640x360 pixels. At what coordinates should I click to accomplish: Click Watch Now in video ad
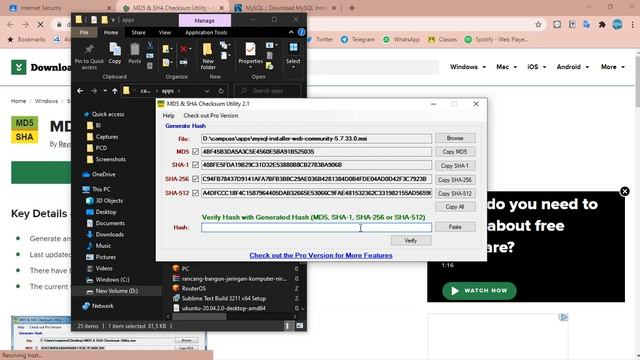pyautogui.click(x=479, y=291)
